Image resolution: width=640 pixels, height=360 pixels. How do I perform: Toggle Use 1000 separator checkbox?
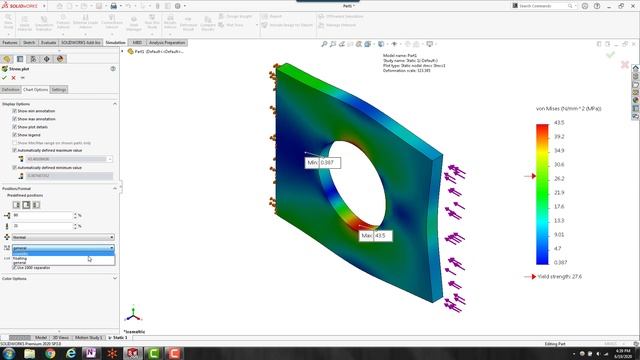[x=15, y=268]
